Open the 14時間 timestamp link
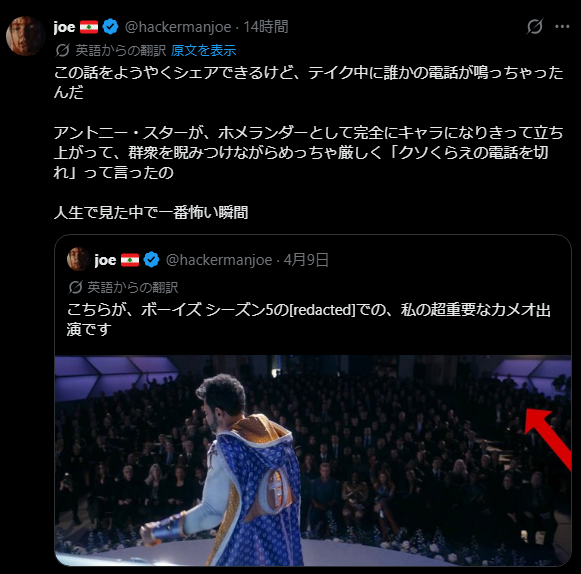 click(x=266, y=27)
